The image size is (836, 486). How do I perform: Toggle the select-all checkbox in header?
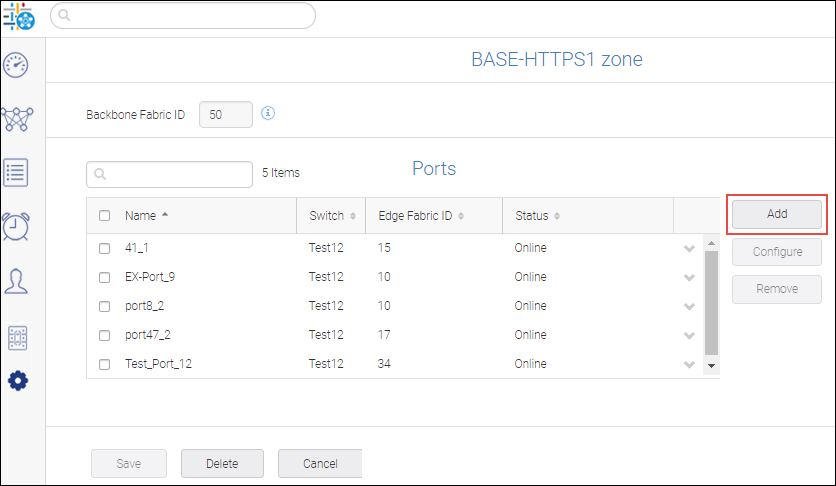[x=105, y=216]
